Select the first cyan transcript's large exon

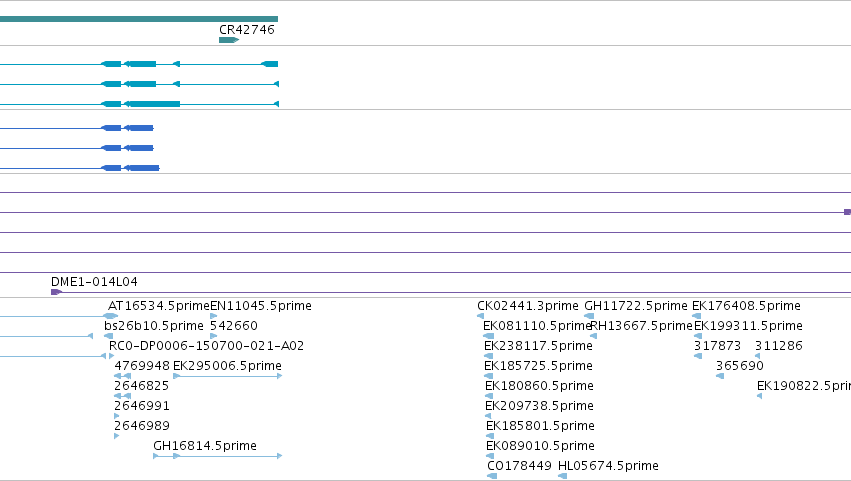(142, 64)
